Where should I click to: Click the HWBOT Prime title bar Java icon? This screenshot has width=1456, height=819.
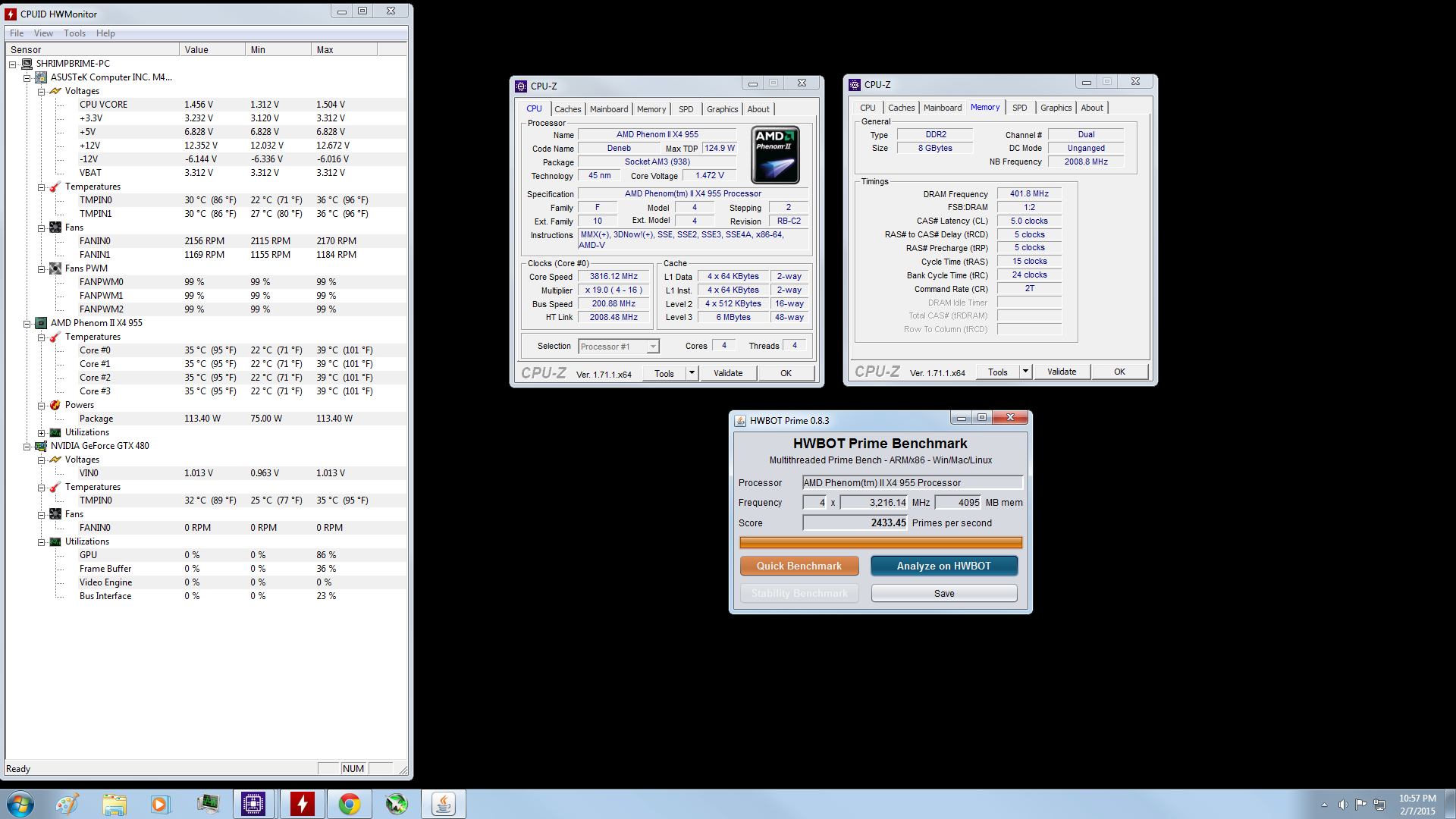click(x=740, y=420)
